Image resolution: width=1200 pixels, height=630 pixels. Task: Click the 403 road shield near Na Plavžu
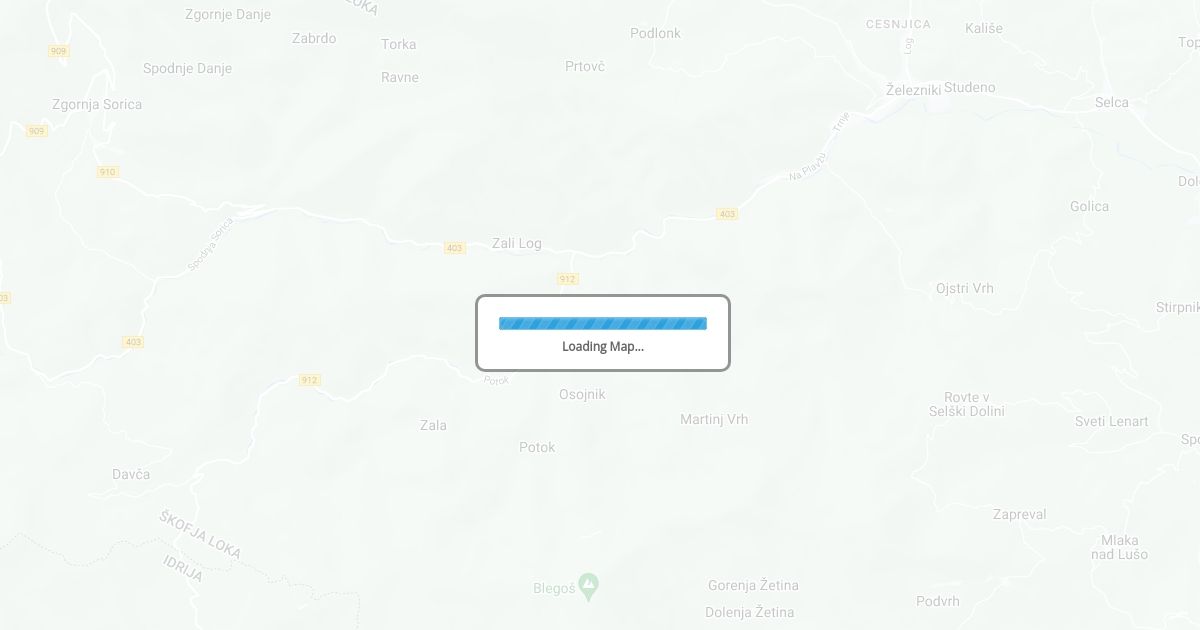click(727, 214)
